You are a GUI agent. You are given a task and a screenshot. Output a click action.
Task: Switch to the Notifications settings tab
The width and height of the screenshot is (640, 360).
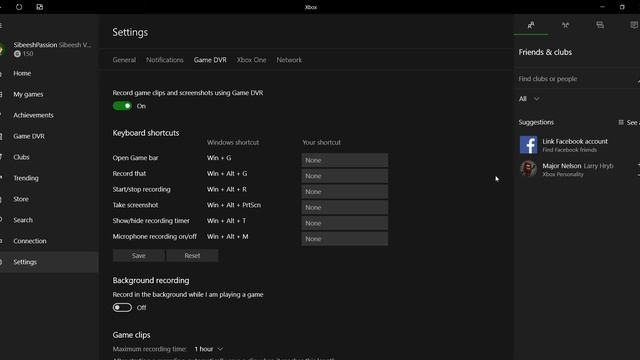165,60
